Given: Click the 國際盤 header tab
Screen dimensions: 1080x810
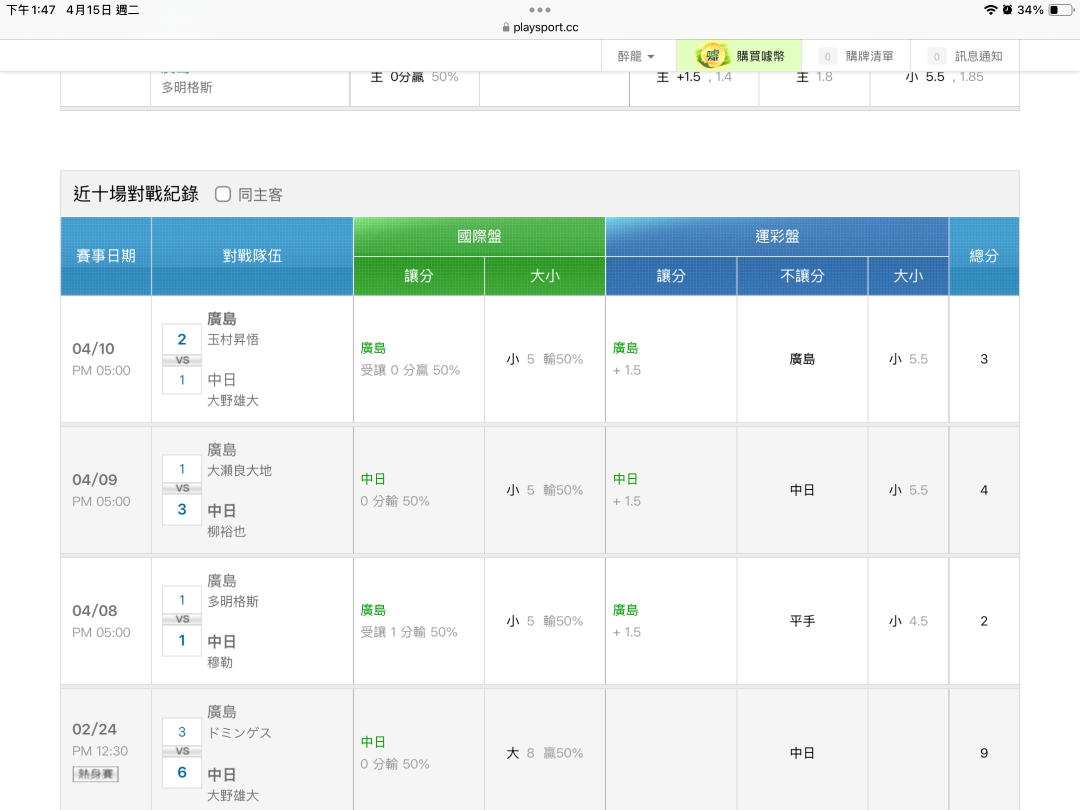Looking at the screenshot, I should [479, 236].
